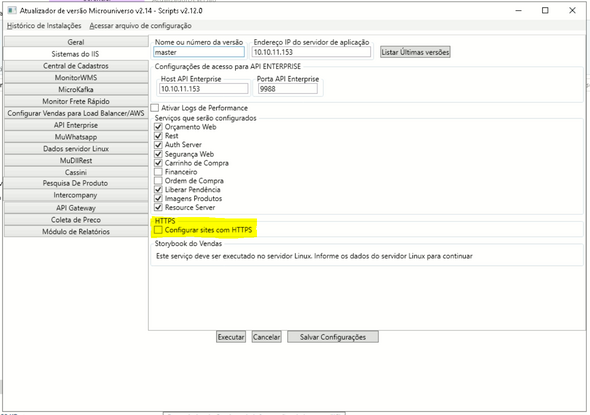Go to the MonitorWMS tab
This screenshot has width=590, height=415.
[x=76, y=78]
